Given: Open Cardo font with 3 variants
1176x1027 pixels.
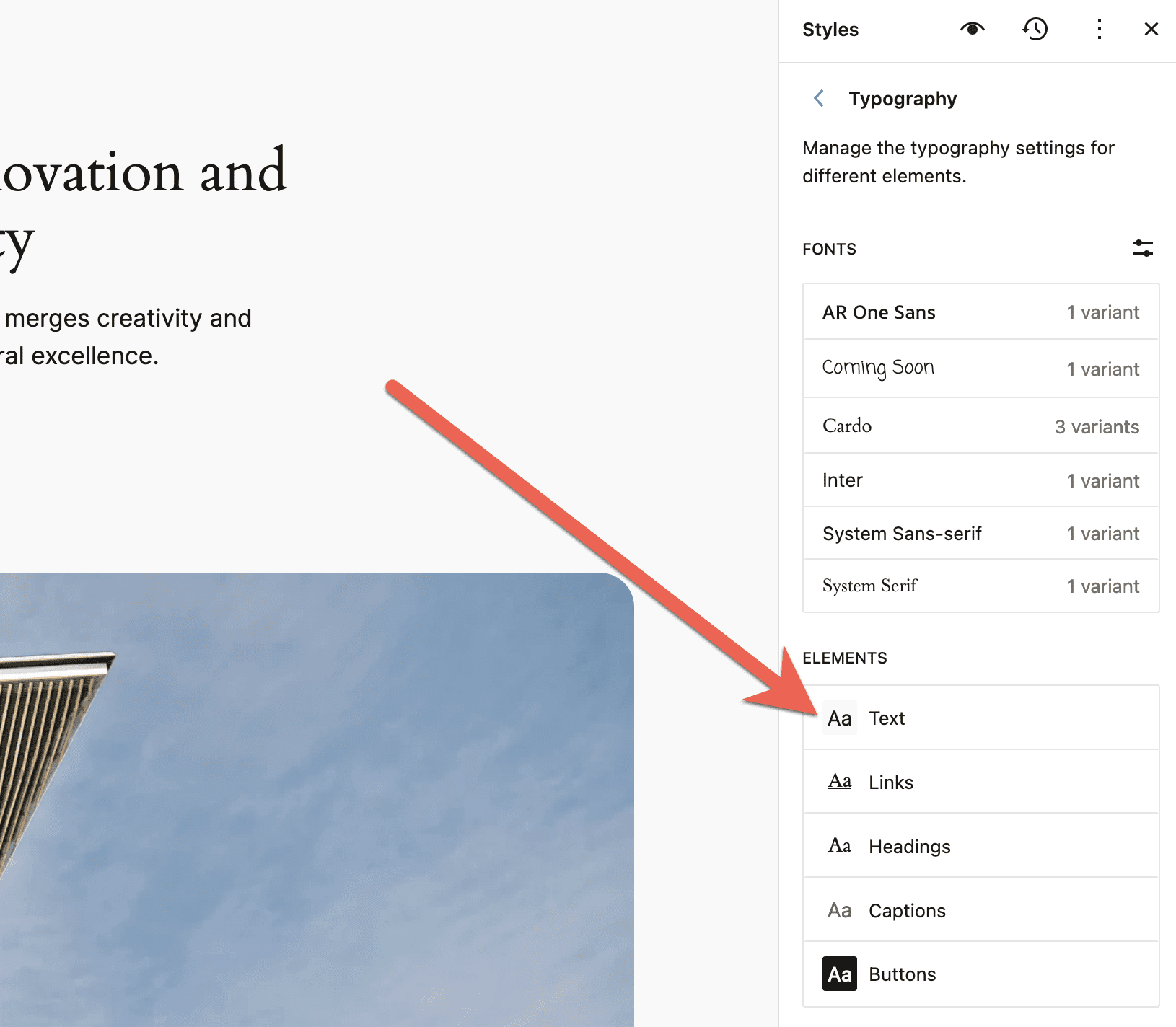Looking at the screenshot, I should tap(980, 426).
